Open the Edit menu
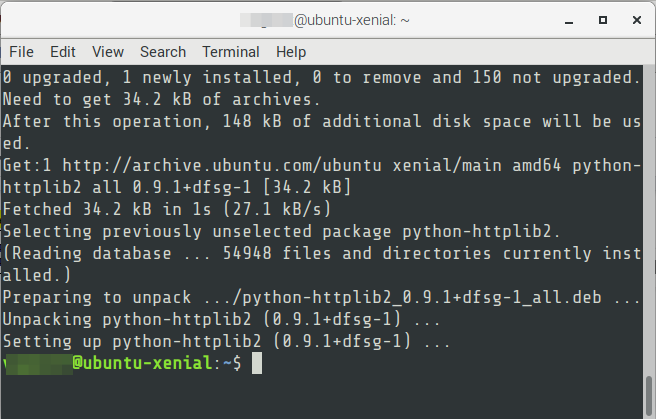This screenshot has height=419, width=656. coord(63,52)
